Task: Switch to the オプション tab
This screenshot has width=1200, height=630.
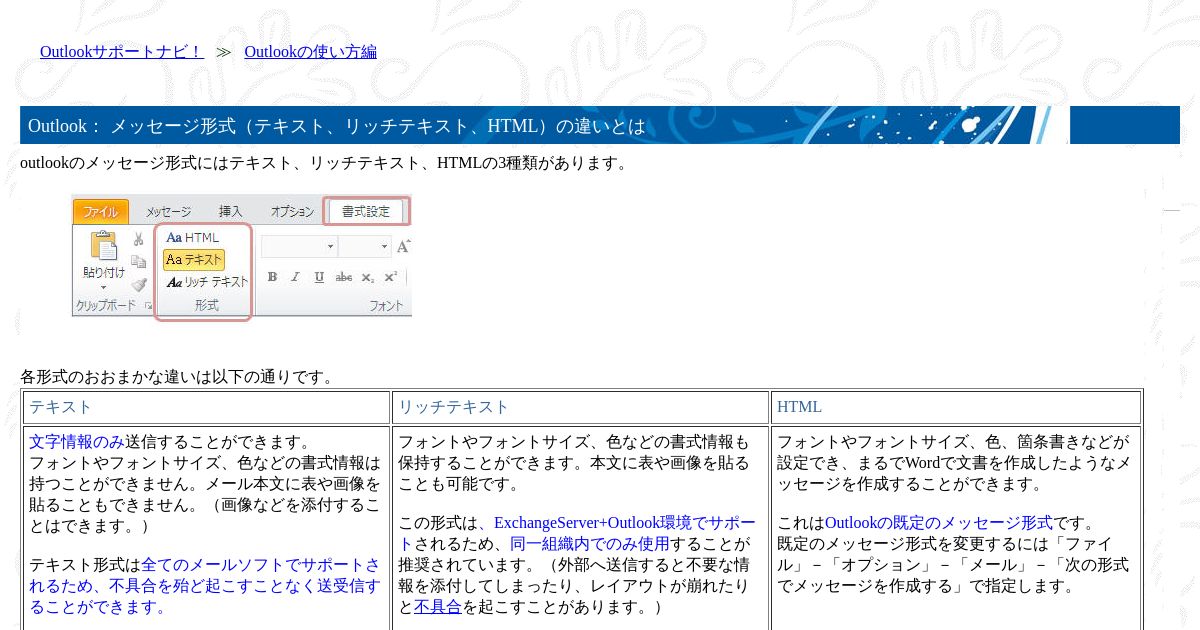Action: [x=292, y=212]
